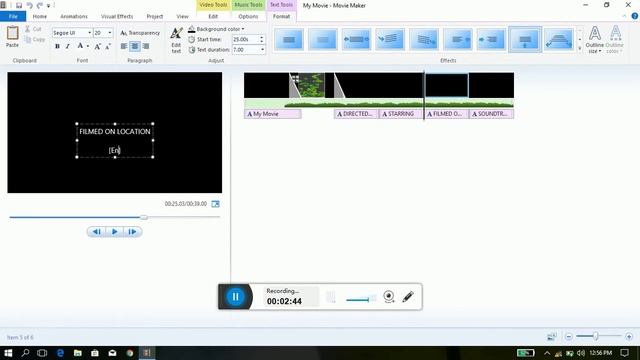
Task: Apply the fifth fly-out lines text effect
Action: tap(424, 40)
